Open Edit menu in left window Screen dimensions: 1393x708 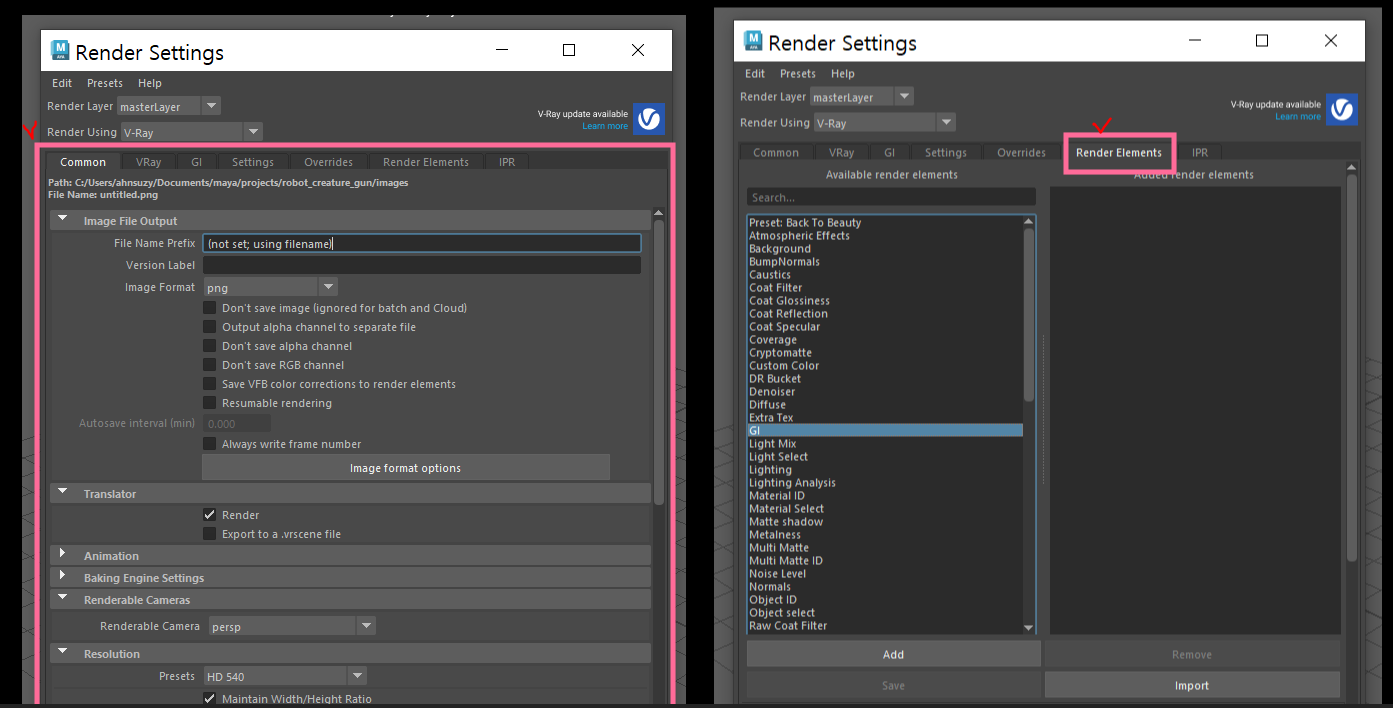tap(62, 83)
